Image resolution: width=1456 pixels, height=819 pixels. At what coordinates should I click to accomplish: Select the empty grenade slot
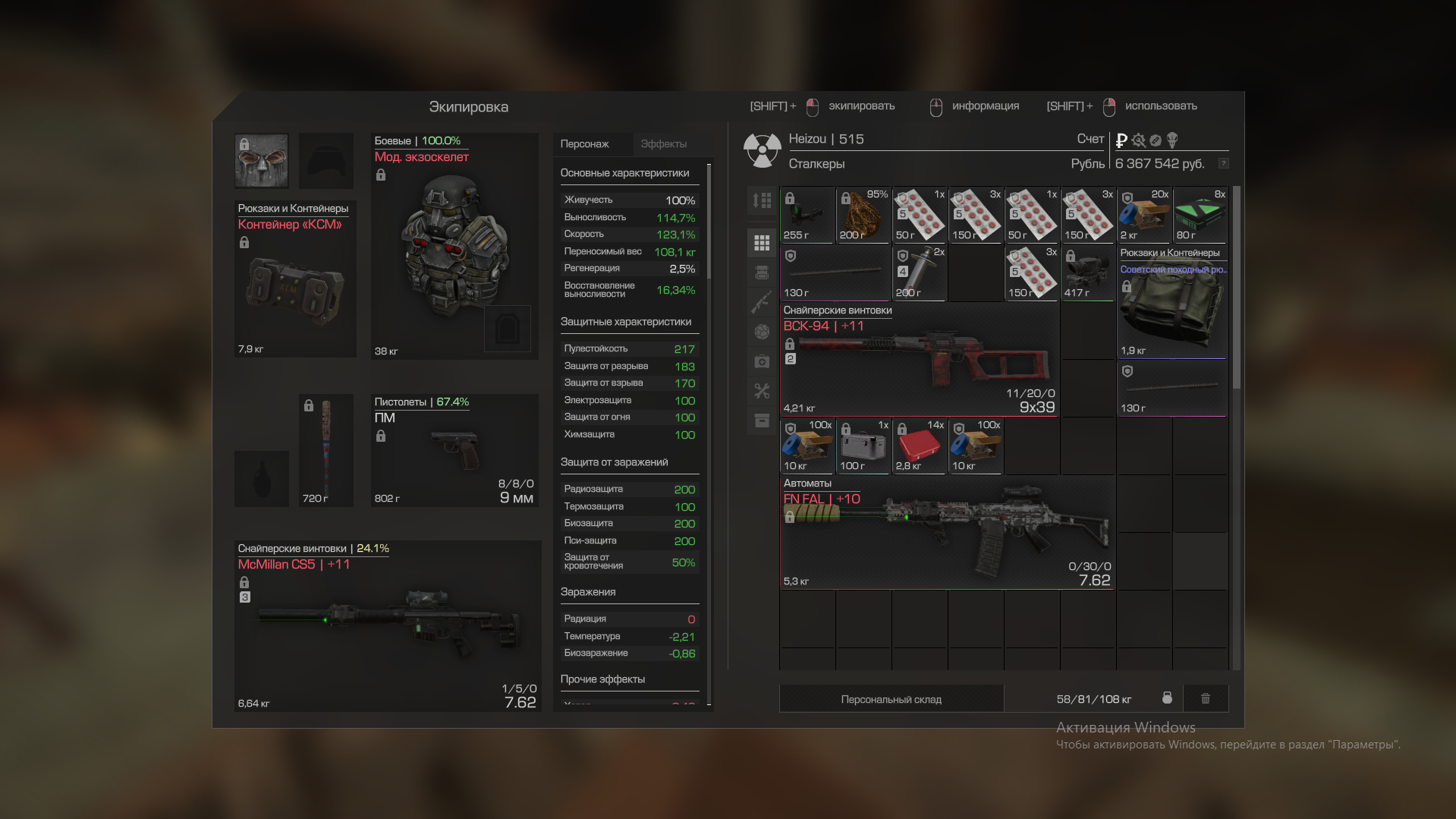[x=261, y=479]
